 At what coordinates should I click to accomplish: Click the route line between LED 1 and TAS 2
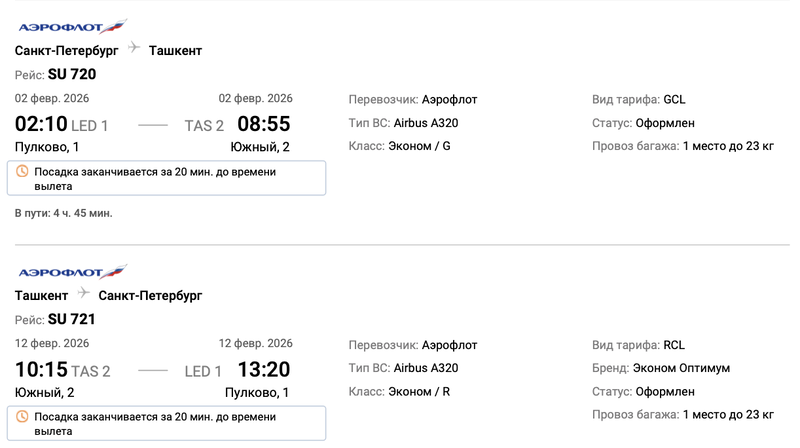tap(153, 126)
